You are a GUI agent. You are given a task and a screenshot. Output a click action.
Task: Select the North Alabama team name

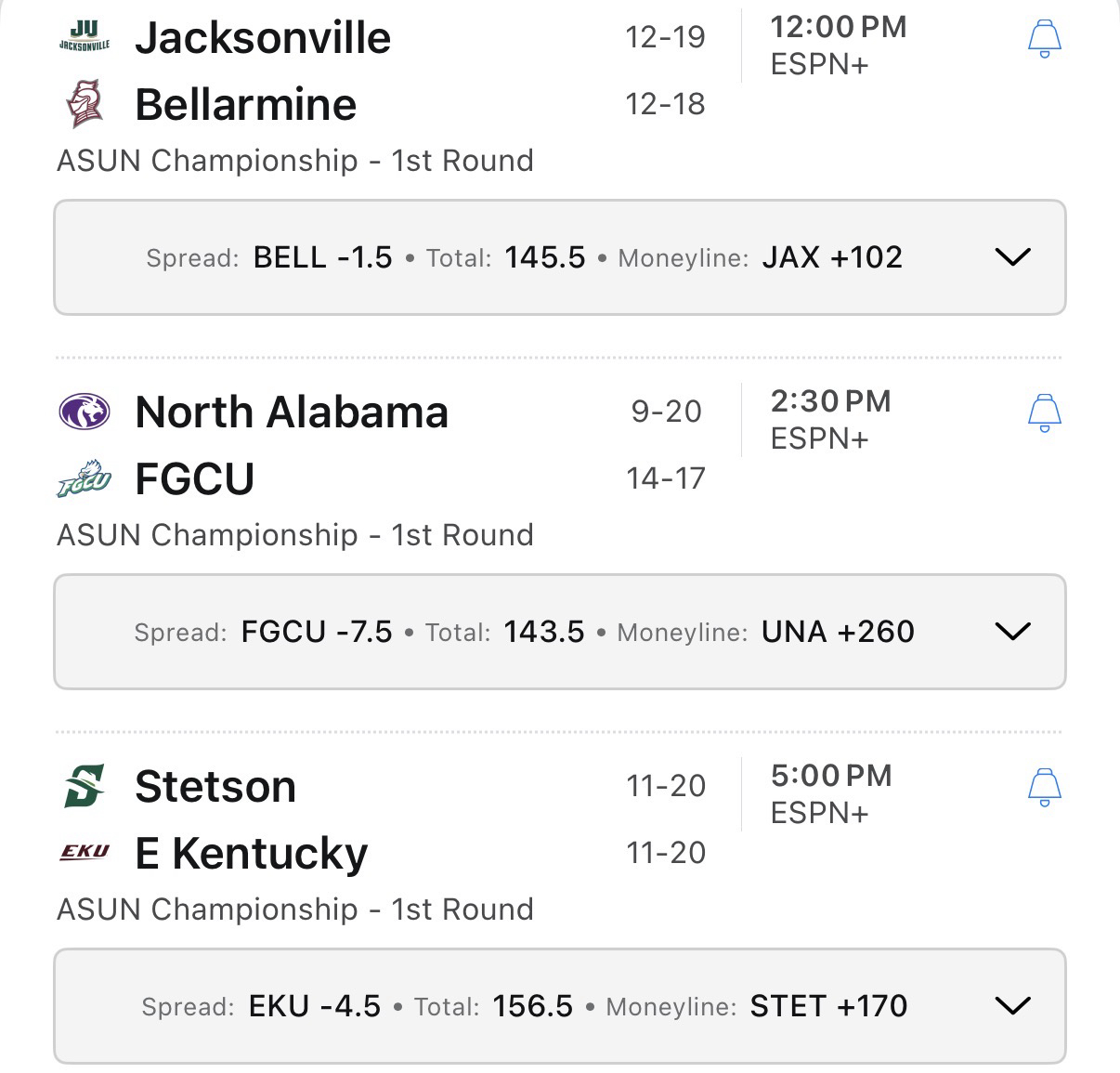coord(292,412)
